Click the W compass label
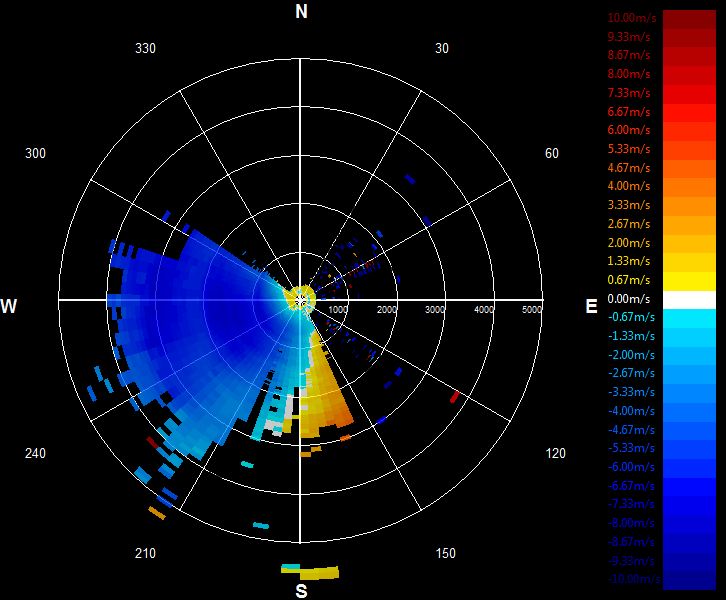The image size is (726, 600). point(9,306)
